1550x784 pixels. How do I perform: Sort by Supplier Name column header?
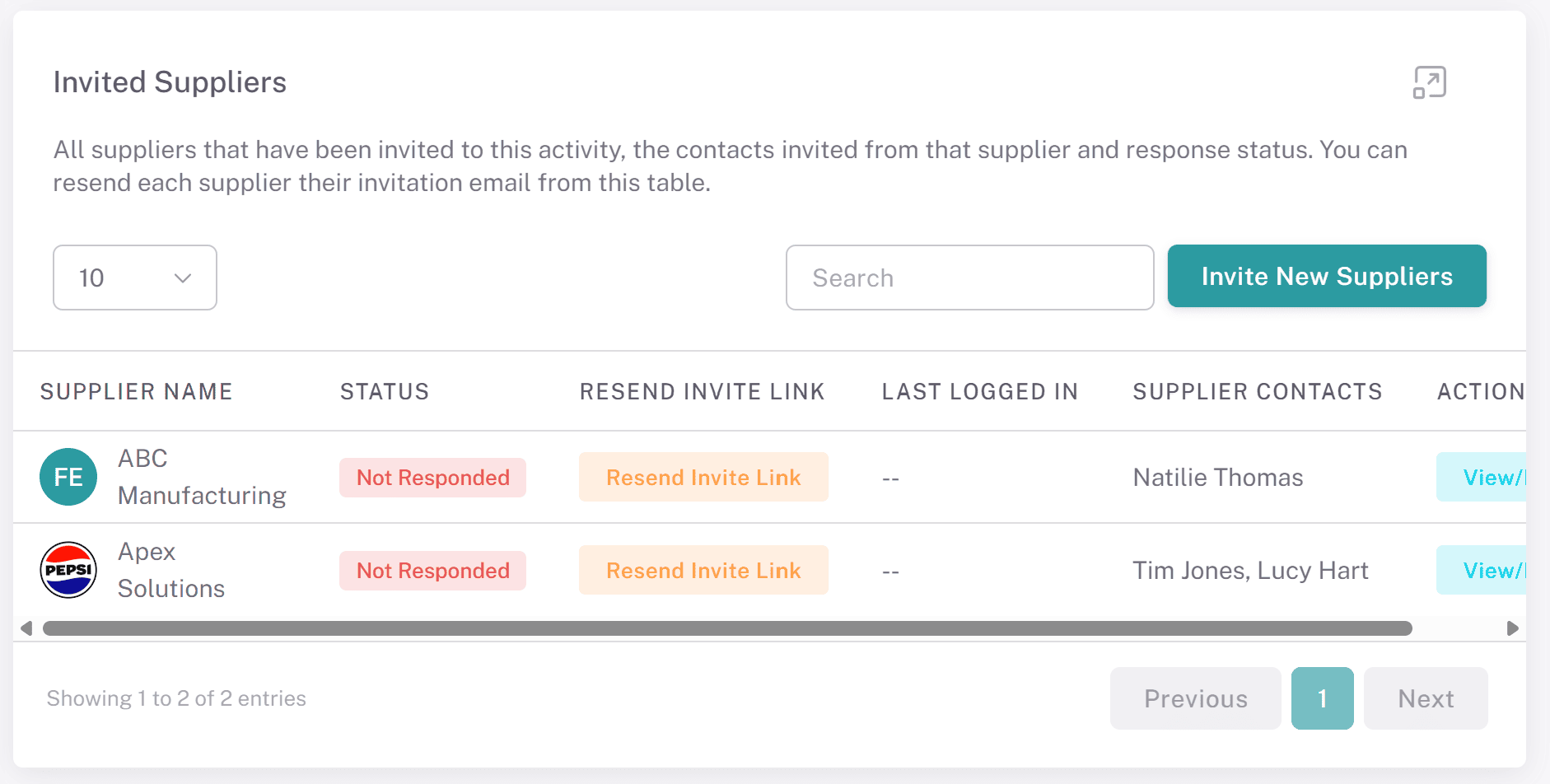pyautogui.click(x=137, y=392)
